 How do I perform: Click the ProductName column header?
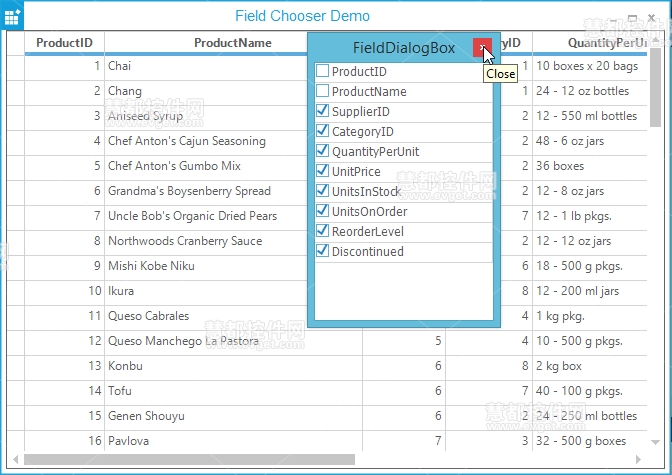coord(206,43)
